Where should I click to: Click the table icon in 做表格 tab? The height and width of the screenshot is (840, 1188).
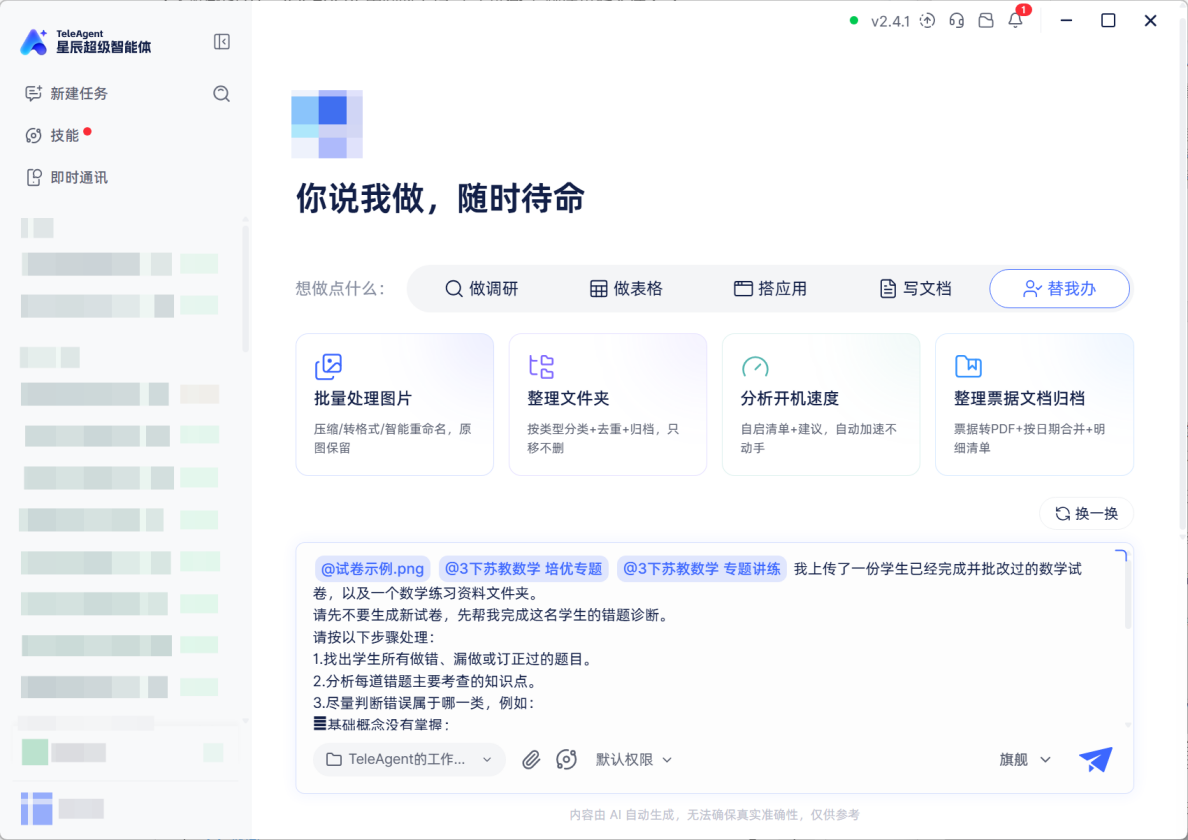click(599, 289)
